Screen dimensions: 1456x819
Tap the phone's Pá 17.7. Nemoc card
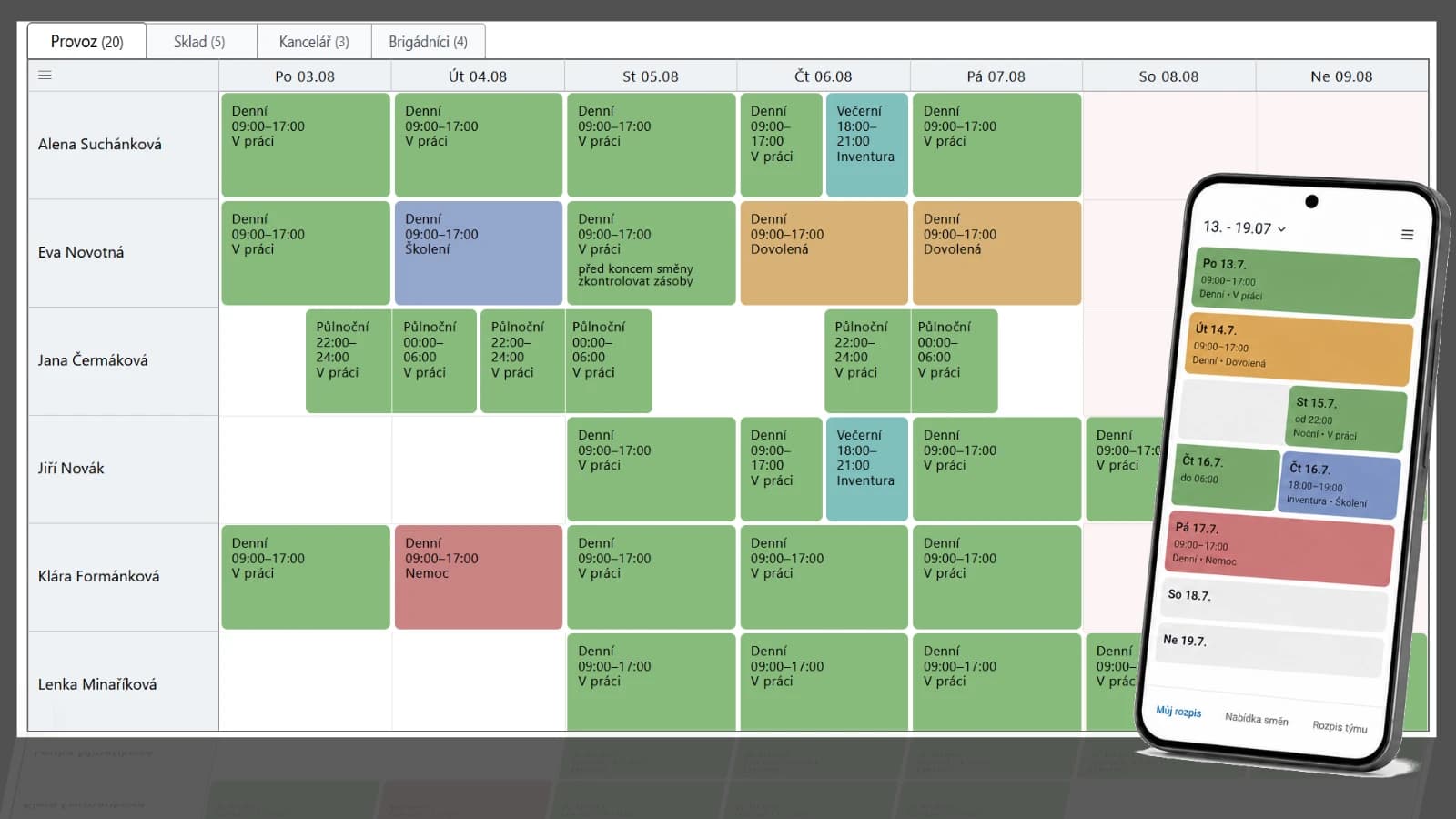(x=1279, y=547)
